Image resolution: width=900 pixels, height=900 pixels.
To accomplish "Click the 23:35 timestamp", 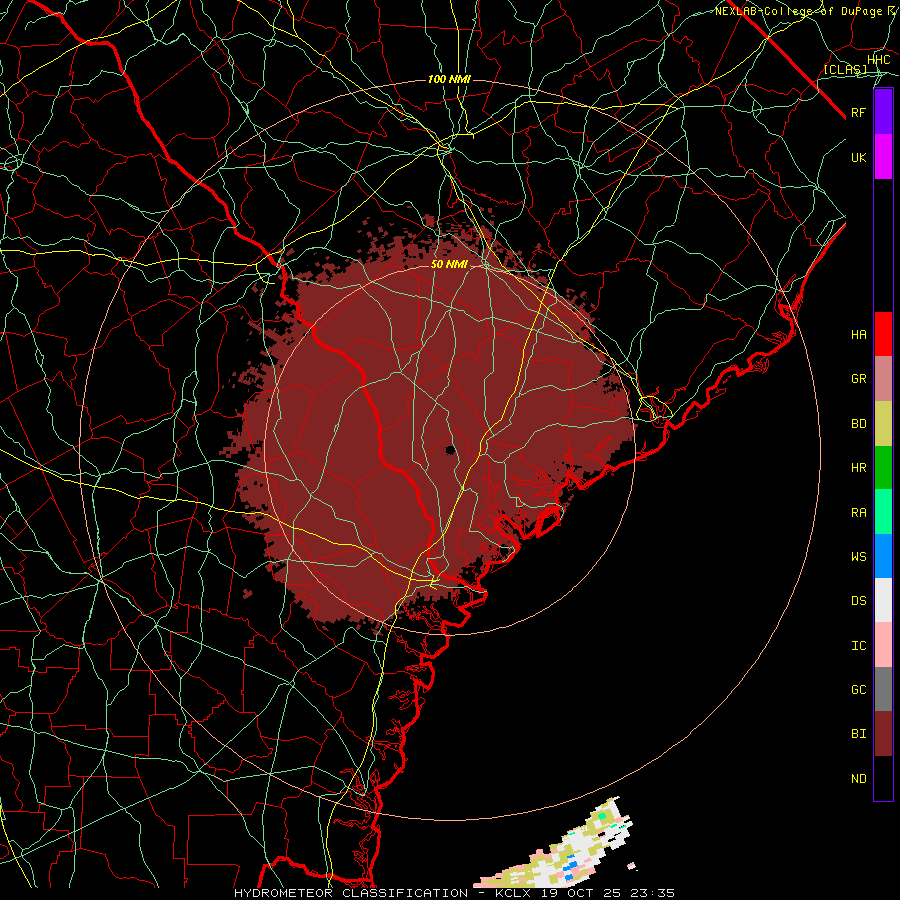I will point(655,893).
